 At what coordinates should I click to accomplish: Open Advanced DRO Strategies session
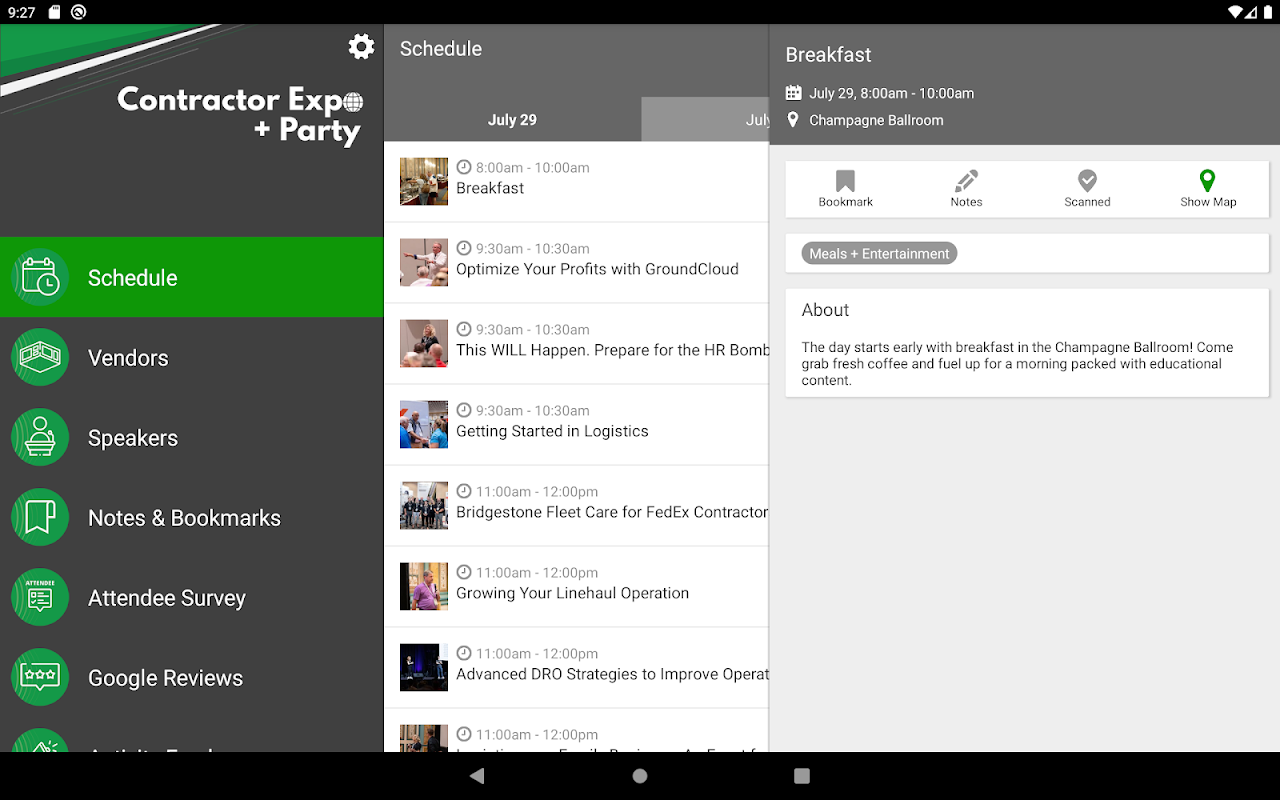coord(576,667)
